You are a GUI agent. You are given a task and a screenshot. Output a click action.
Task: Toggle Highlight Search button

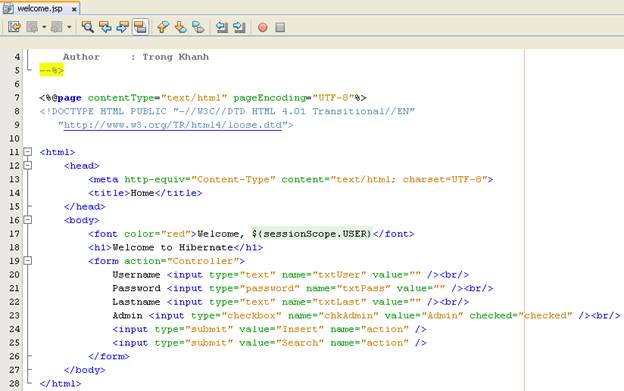coord(140,27)
